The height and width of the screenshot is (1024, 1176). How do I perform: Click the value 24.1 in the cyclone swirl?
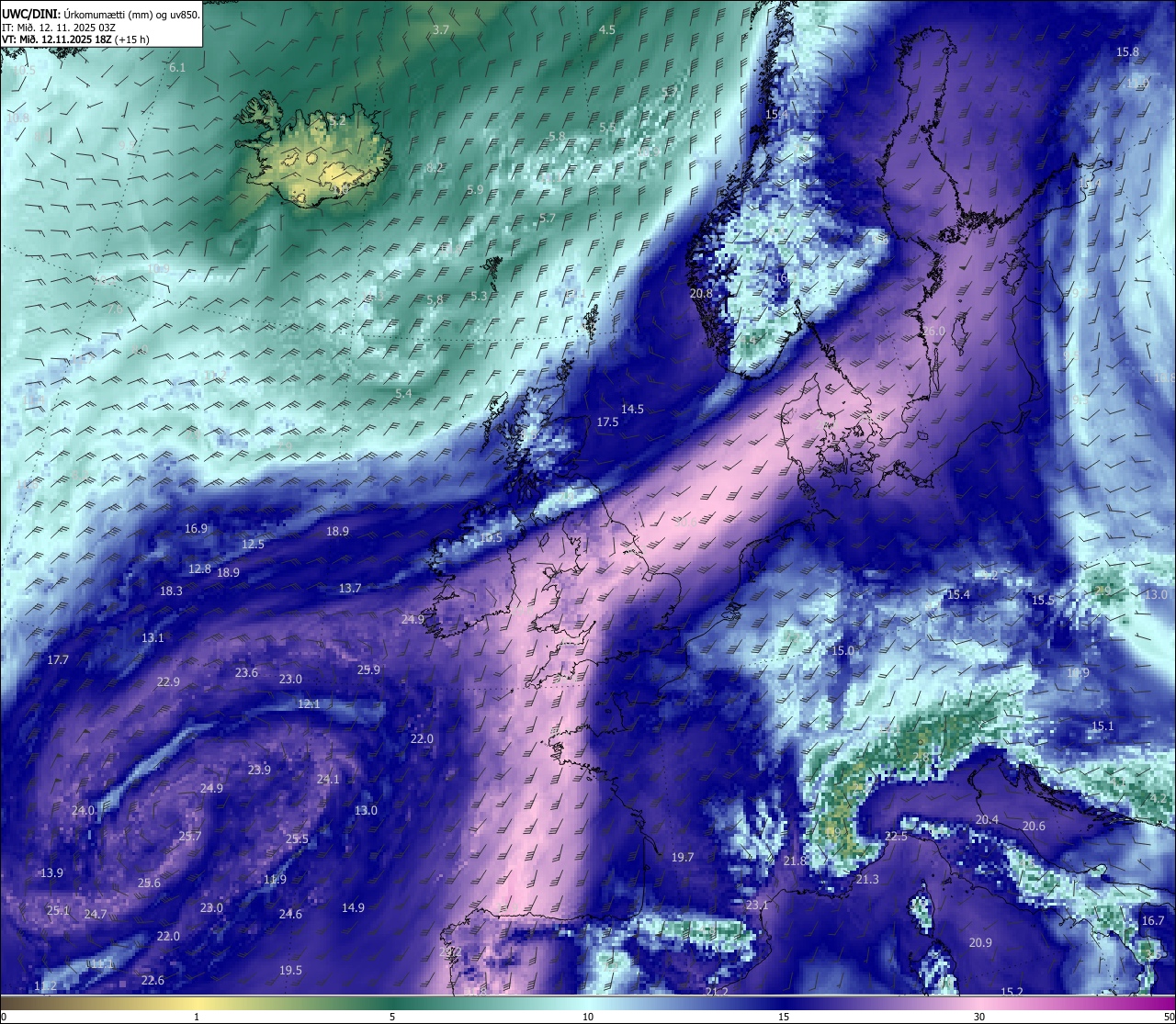click(328, 779)
